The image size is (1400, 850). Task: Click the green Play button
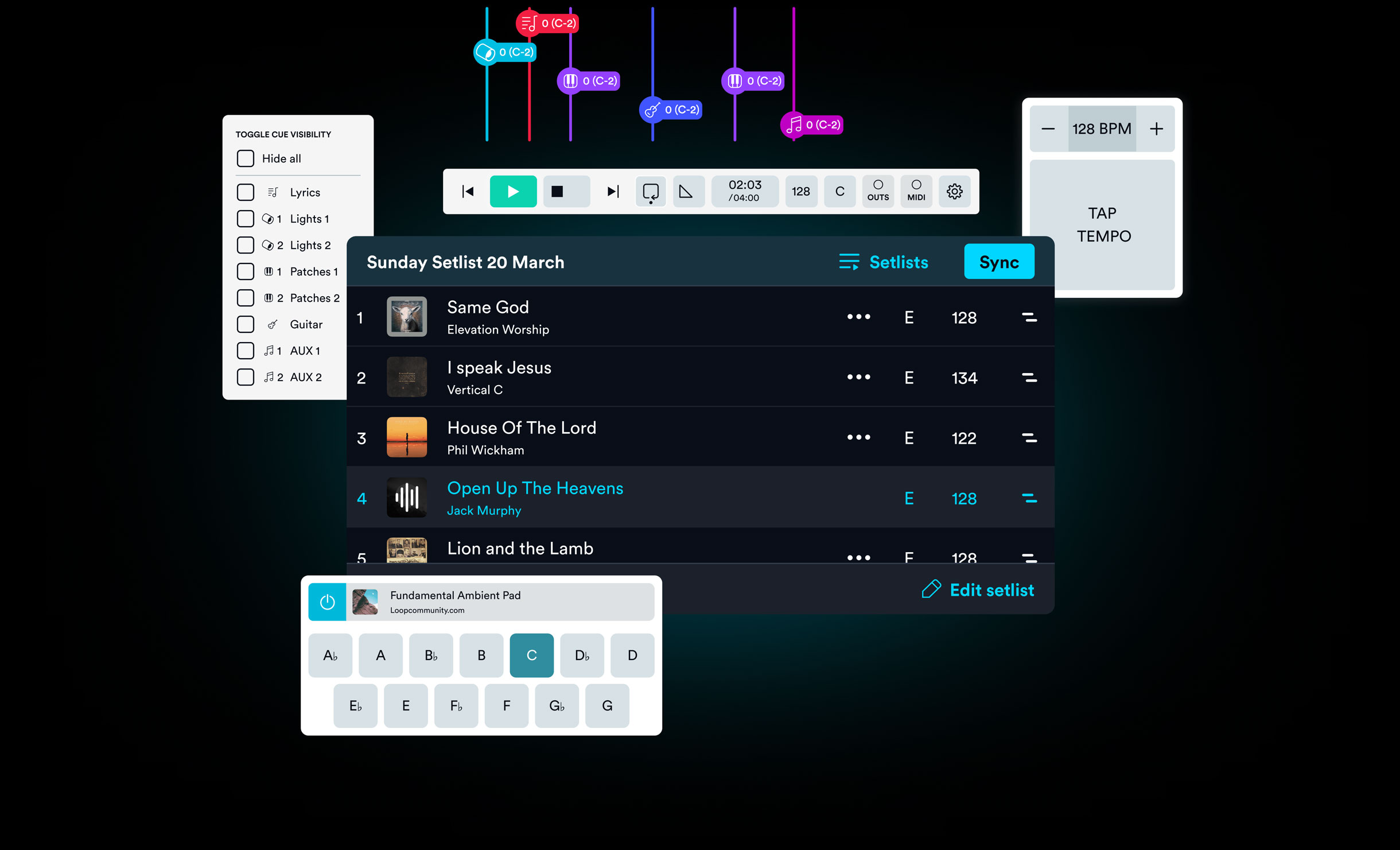pyautogui.click(x=513, y=192)
